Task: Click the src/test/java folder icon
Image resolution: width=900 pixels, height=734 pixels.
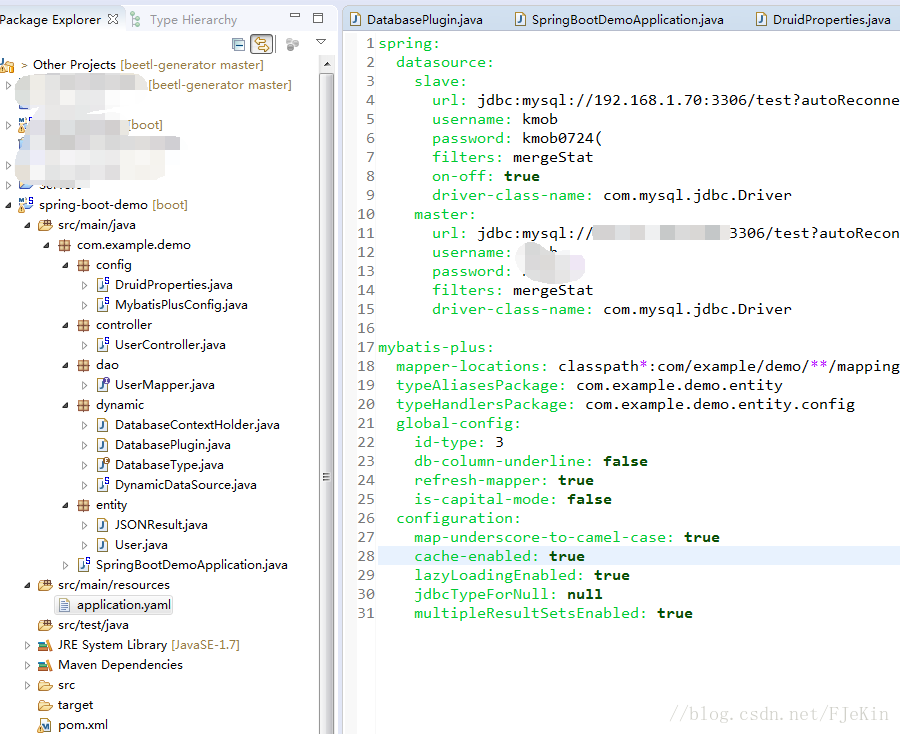Action: [x=45, y=625]
